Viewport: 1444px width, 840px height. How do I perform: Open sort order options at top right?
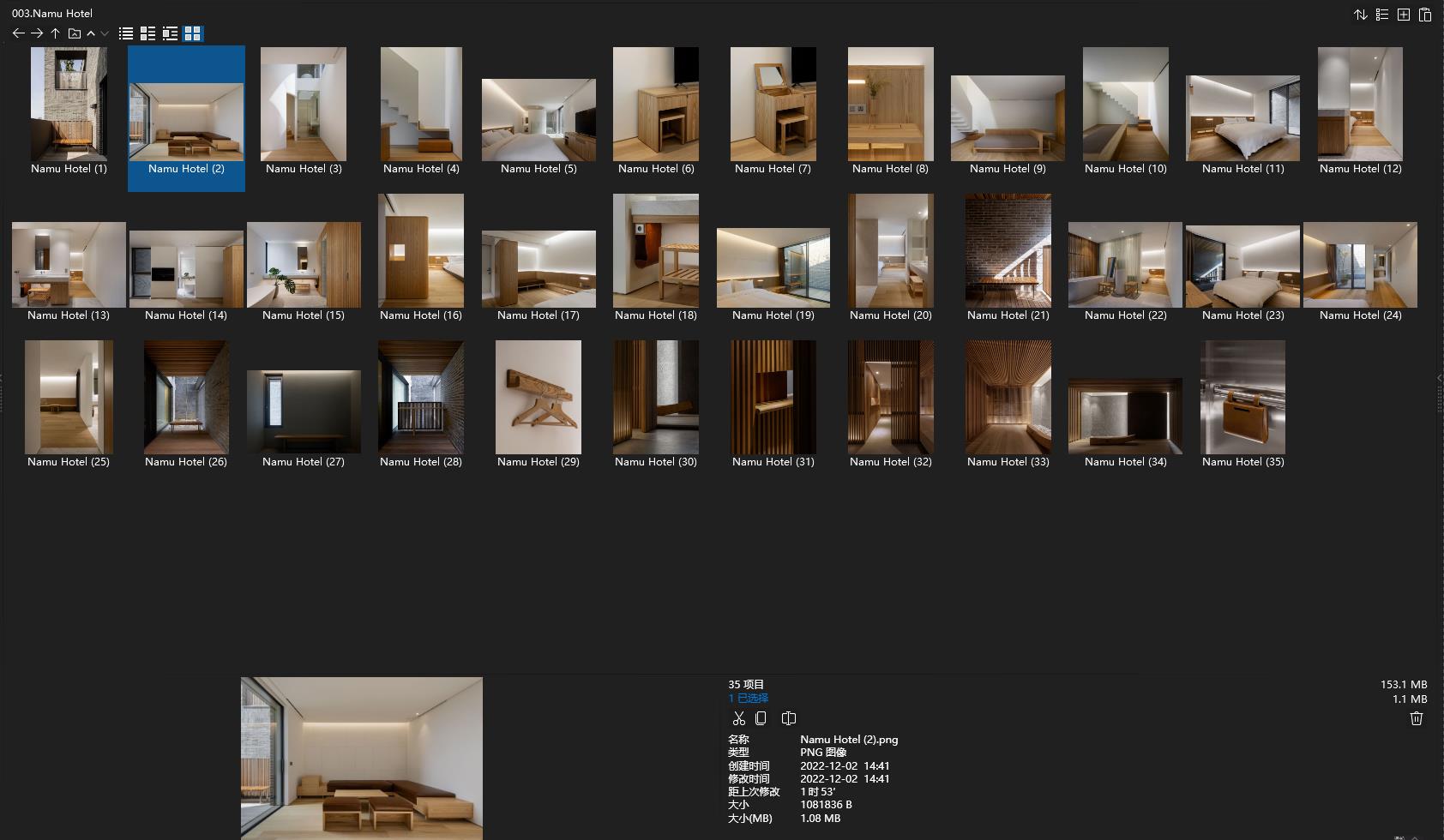[x=1361, y=15]
